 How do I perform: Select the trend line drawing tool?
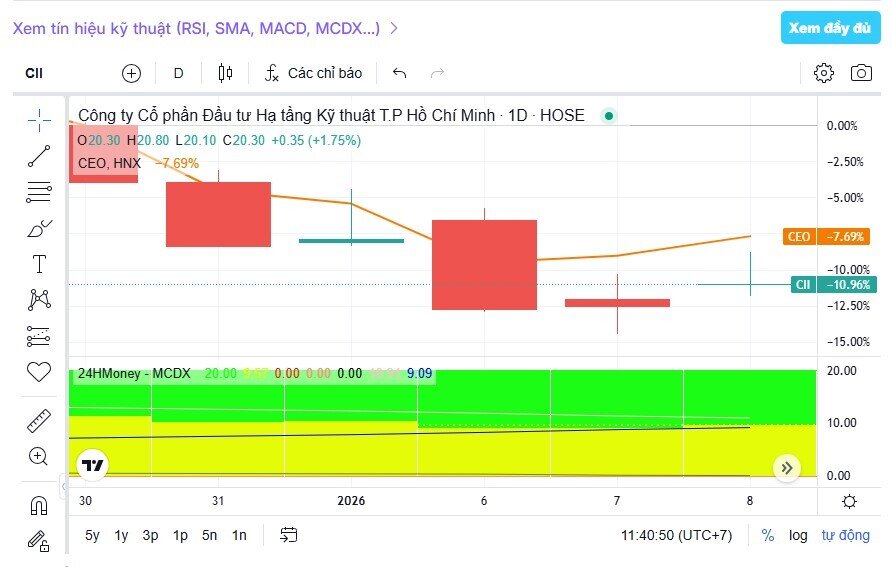click(39, 156)
